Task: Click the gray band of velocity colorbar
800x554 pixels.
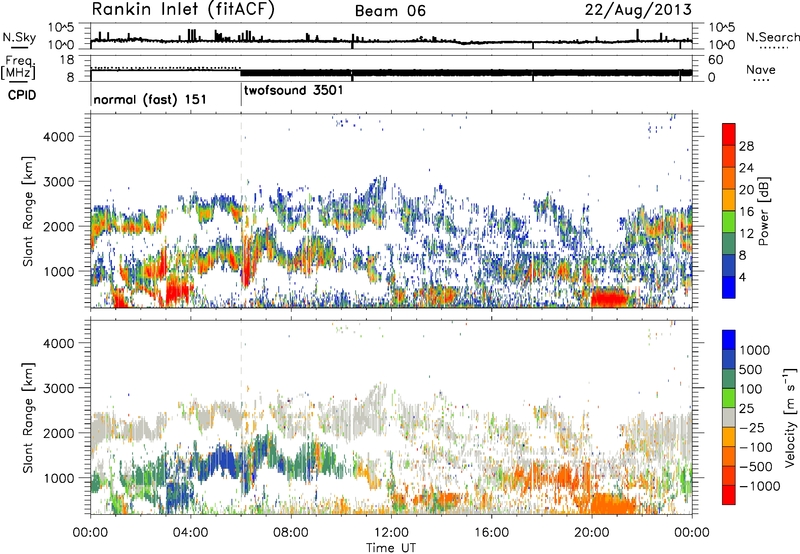Action: click(x=729, y=417)
